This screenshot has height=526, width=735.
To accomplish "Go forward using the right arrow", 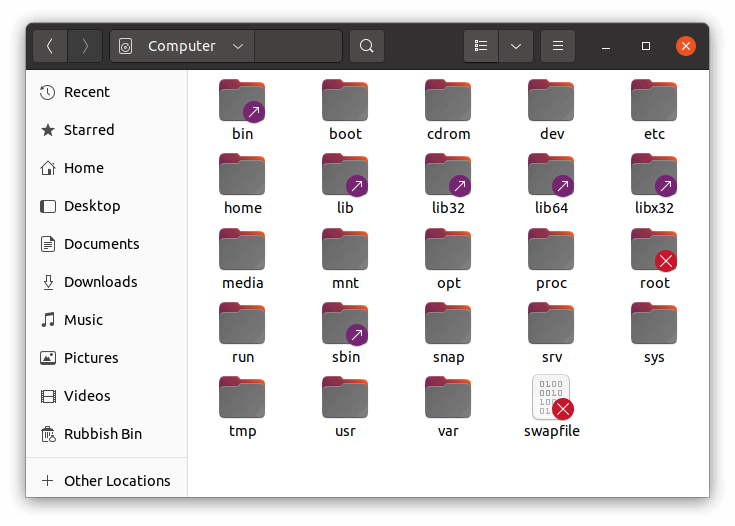I will pos(85,46).
